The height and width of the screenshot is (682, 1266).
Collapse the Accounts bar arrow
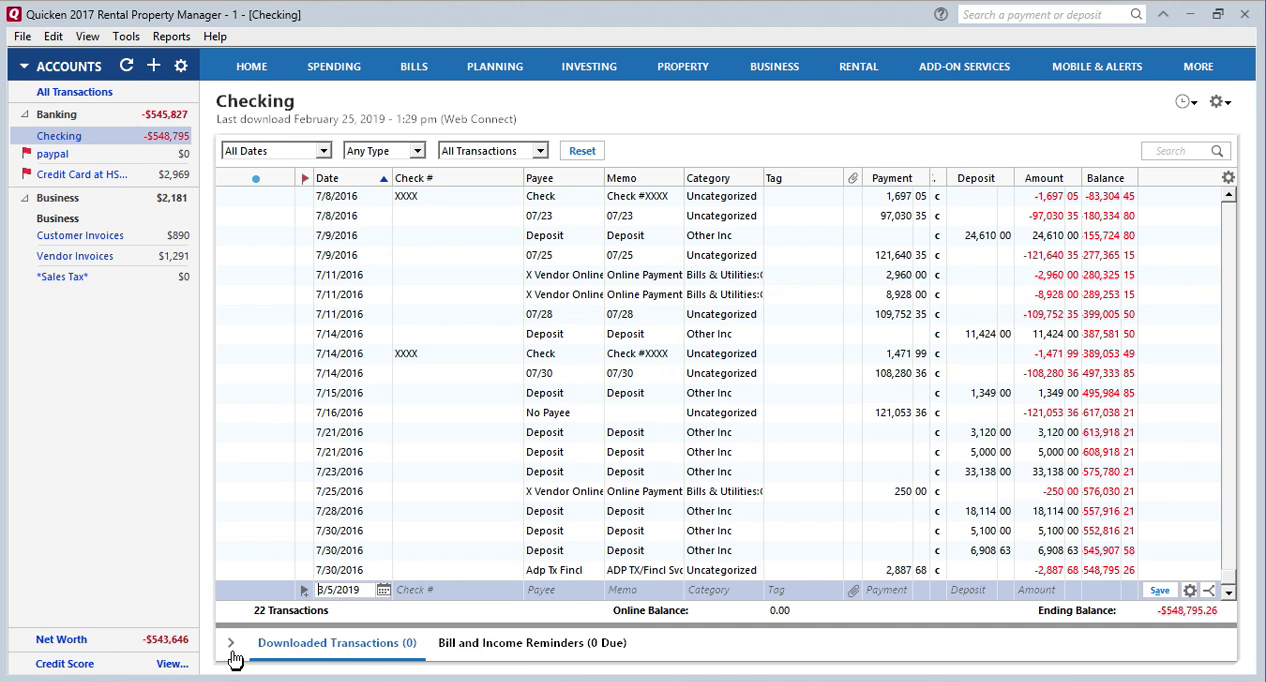coord(24,67)
